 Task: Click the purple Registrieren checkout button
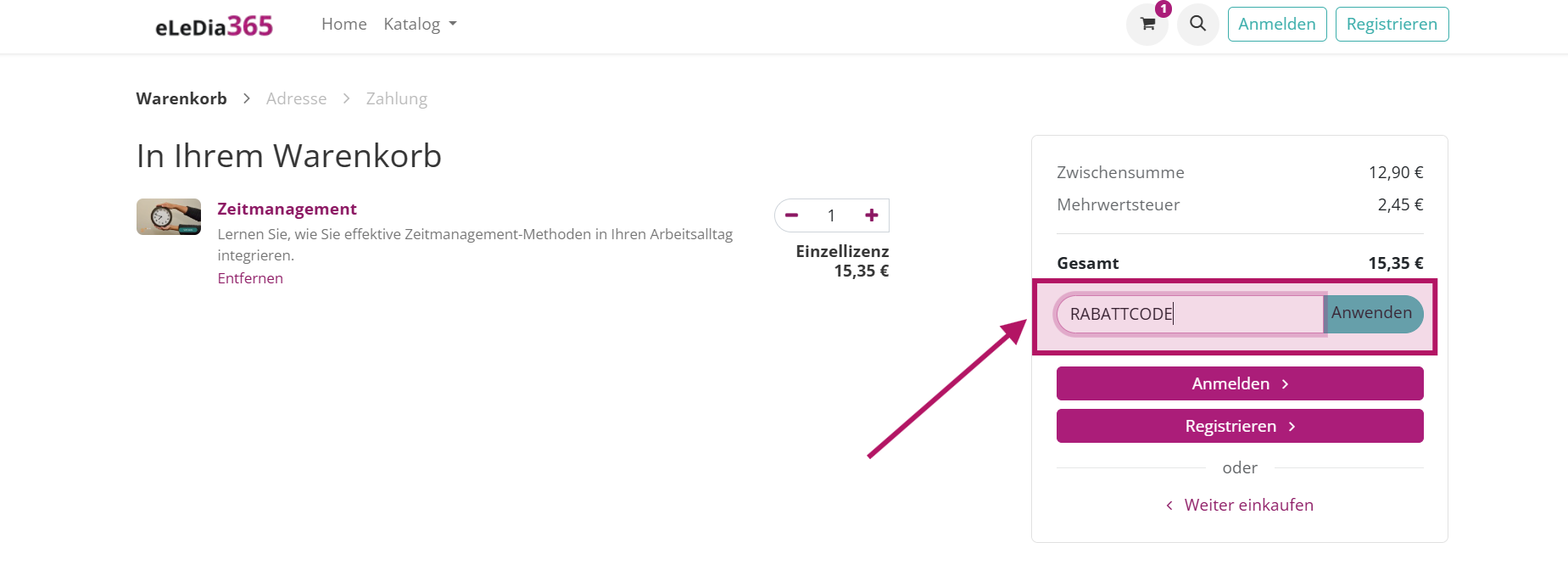pyautogui.click(x=1240, y=426)
